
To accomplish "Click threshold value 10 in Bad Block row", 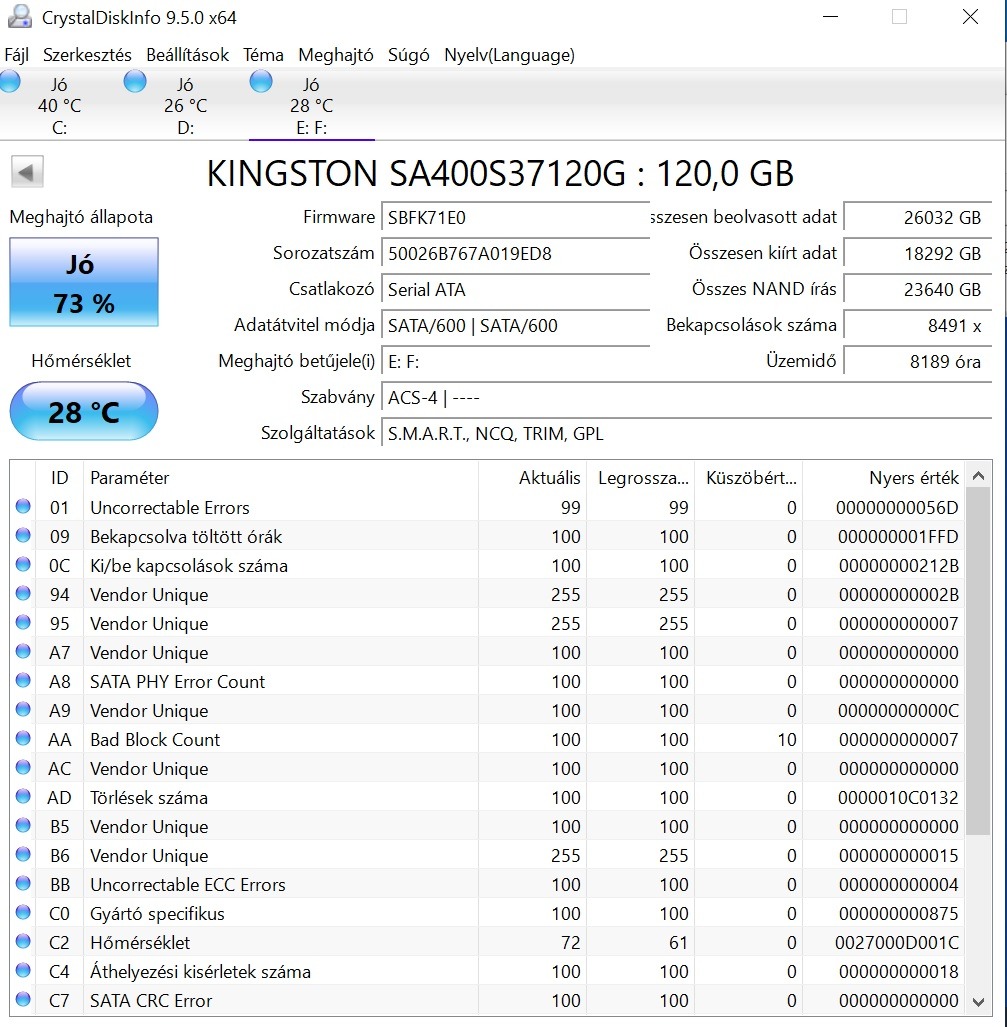I will (787, 739).
